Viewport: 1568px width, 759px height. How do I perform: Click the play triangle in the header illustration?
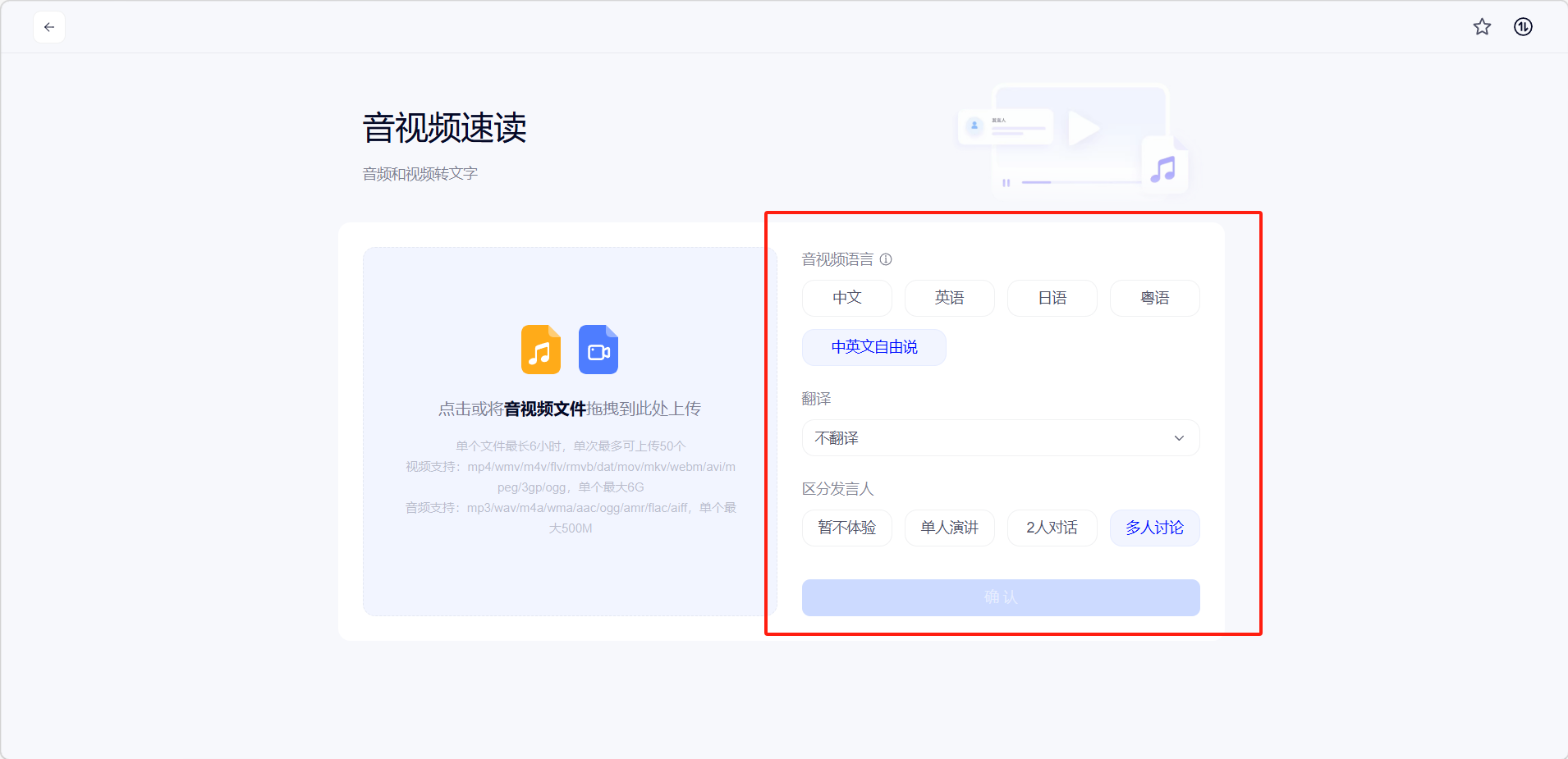pos(1083,129)
